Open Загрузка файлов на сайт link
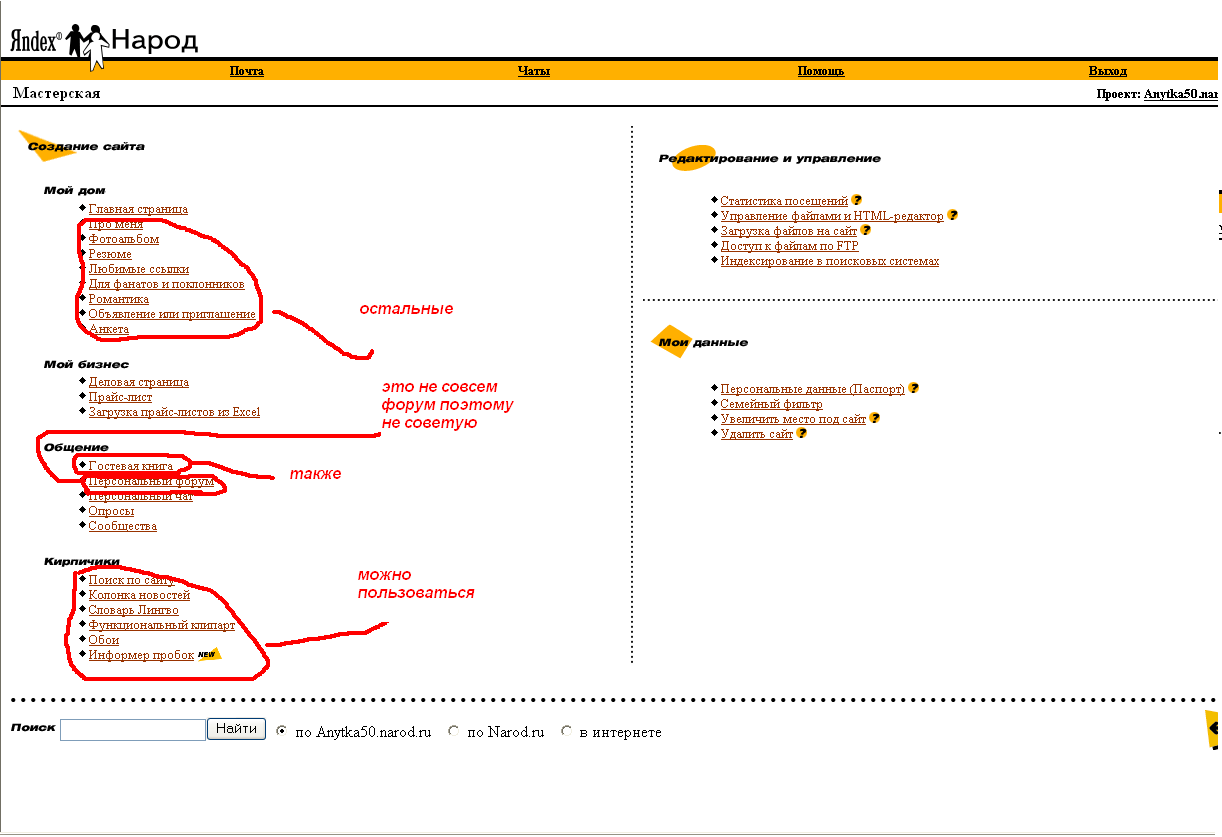1222x837 pixels. coord(789,231)
